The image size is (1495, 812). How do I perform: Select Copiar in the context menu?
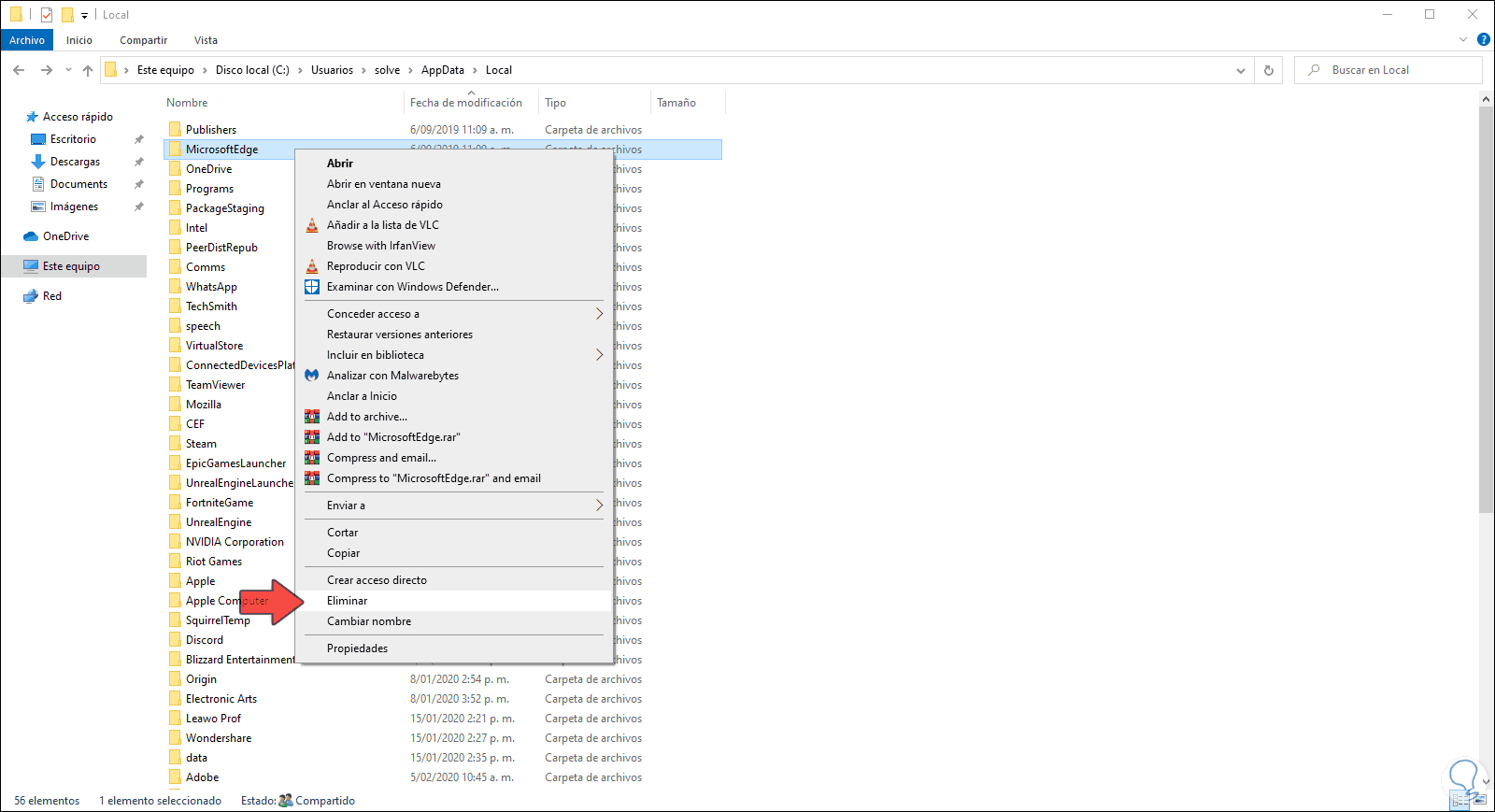pyautogui.click(x=454, y=553)
